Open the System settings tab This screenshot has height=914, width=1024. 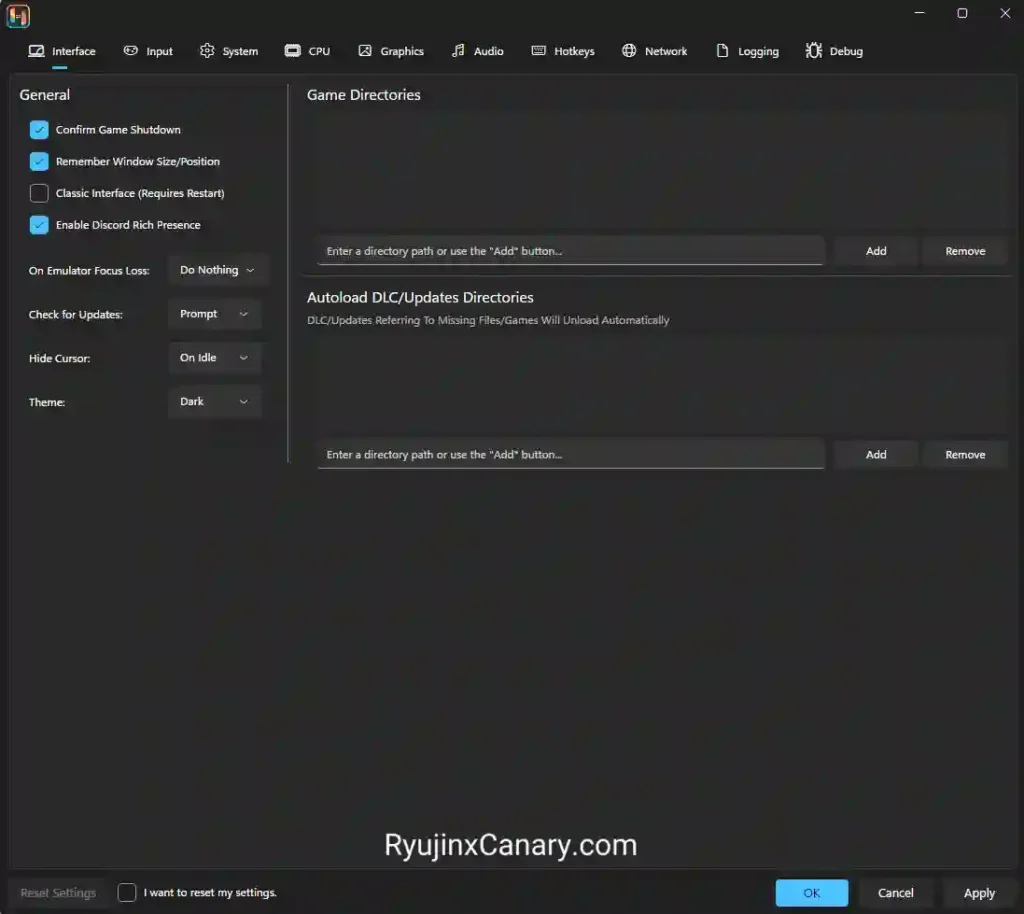[x=229, y=51]
